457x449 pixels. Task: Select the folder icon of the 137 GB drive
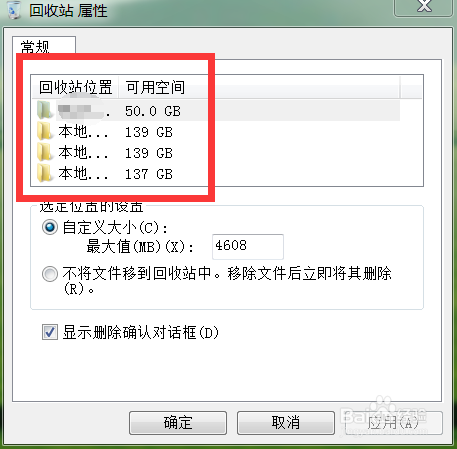(x=44, y=173)
